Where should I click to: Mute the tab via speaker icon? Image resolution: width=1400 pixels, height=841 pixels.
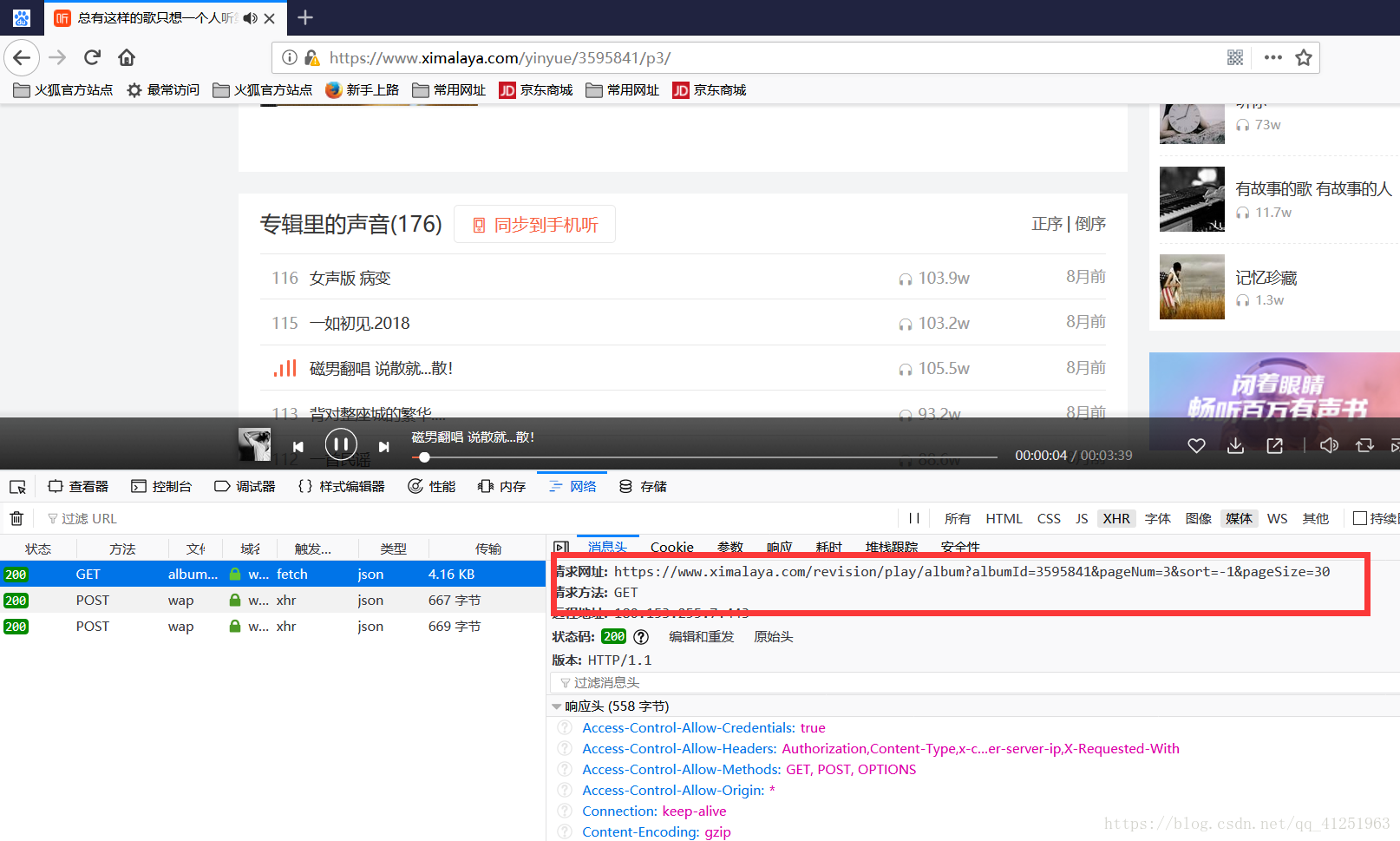[x=250, y=18]
